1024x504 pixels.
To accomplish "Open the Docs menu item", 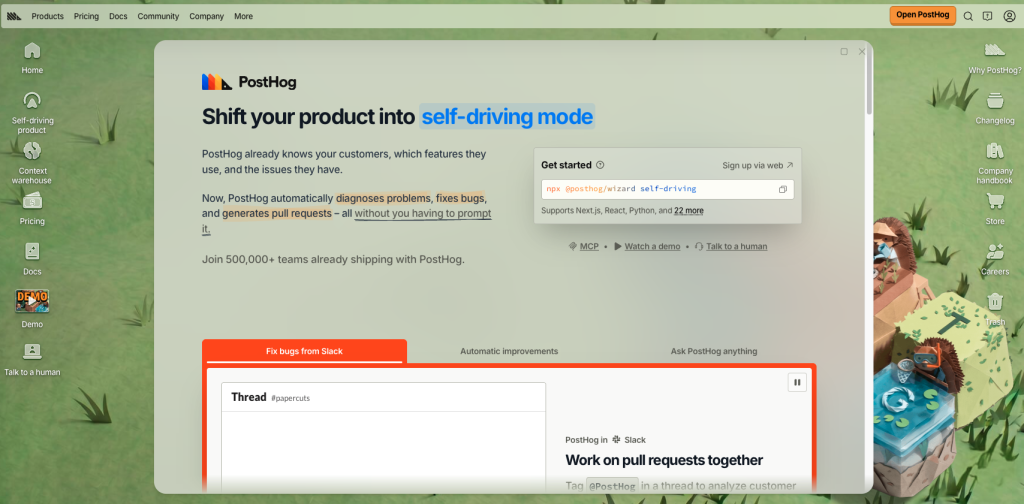I will click(118, 16).
